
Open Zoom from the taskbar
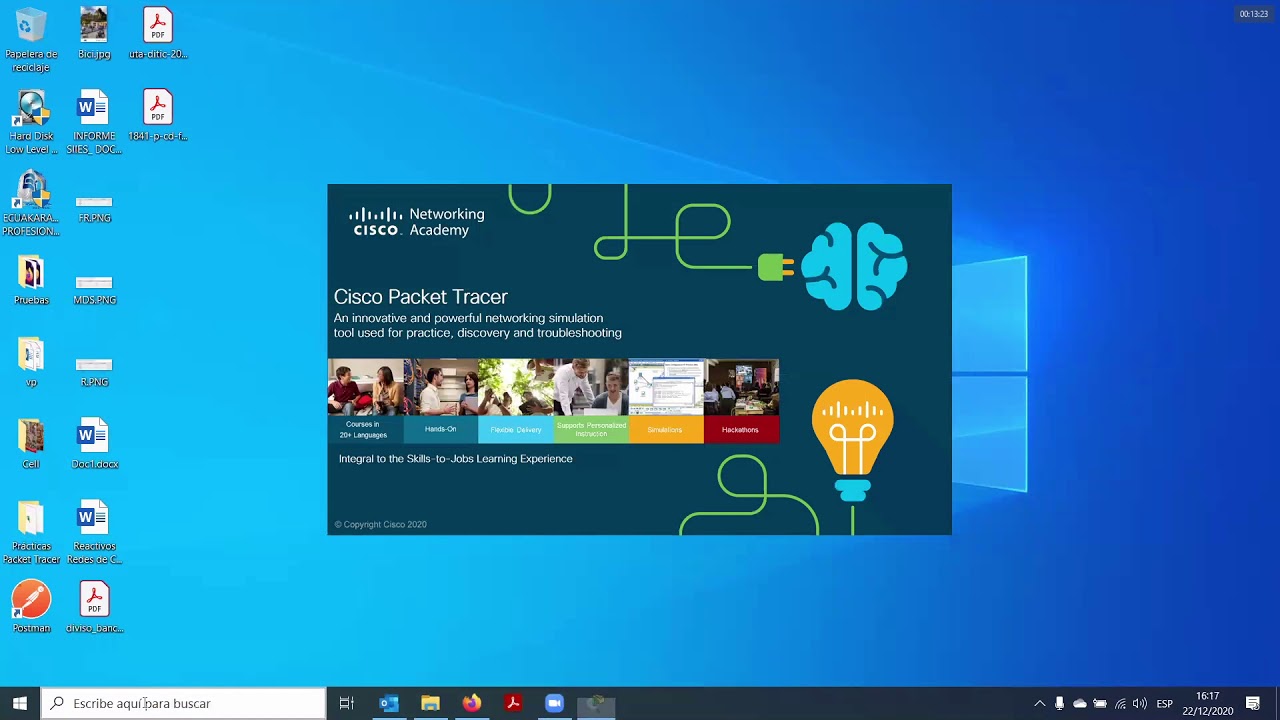point(554,703)
